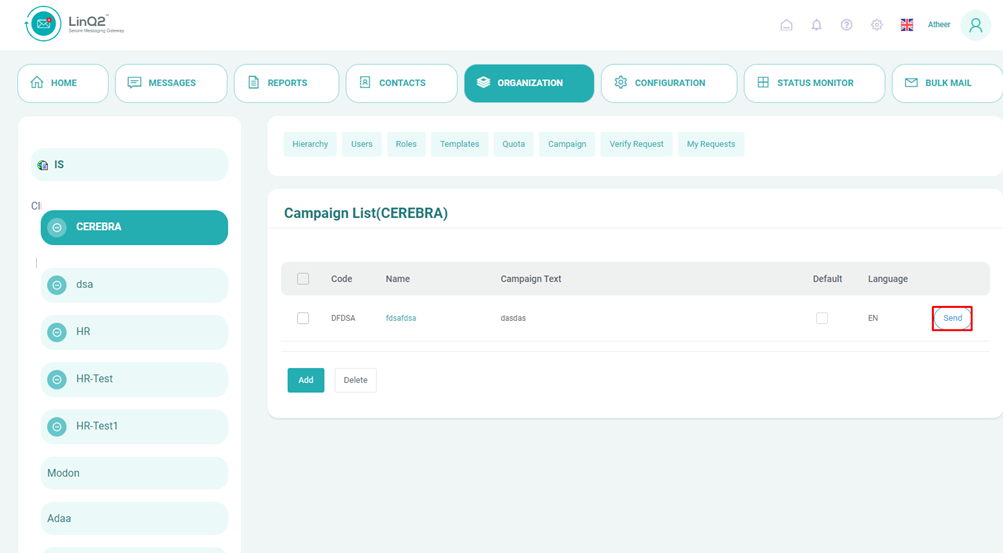Viewport: 1003px width, 553px height.
Task: Select the CEREBRA organization
Action: (x=134, y=228)
